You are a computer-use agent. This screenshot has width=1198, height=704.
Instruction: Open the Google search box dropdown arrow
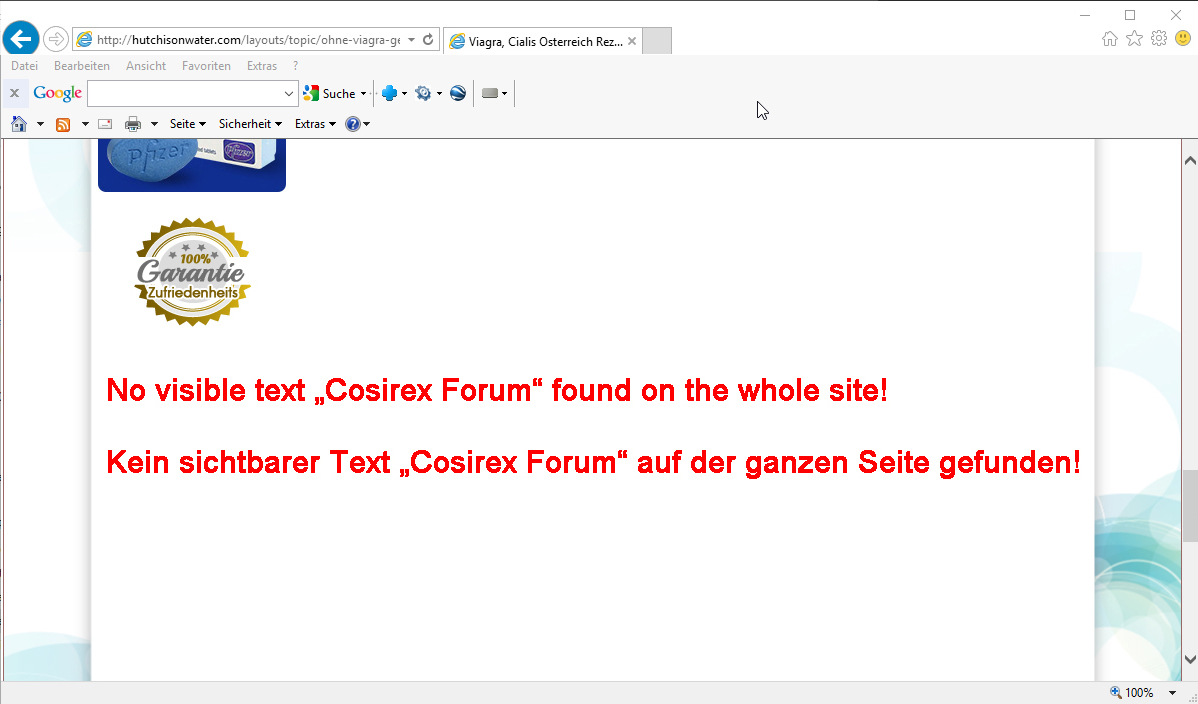[x=290, y=93]
